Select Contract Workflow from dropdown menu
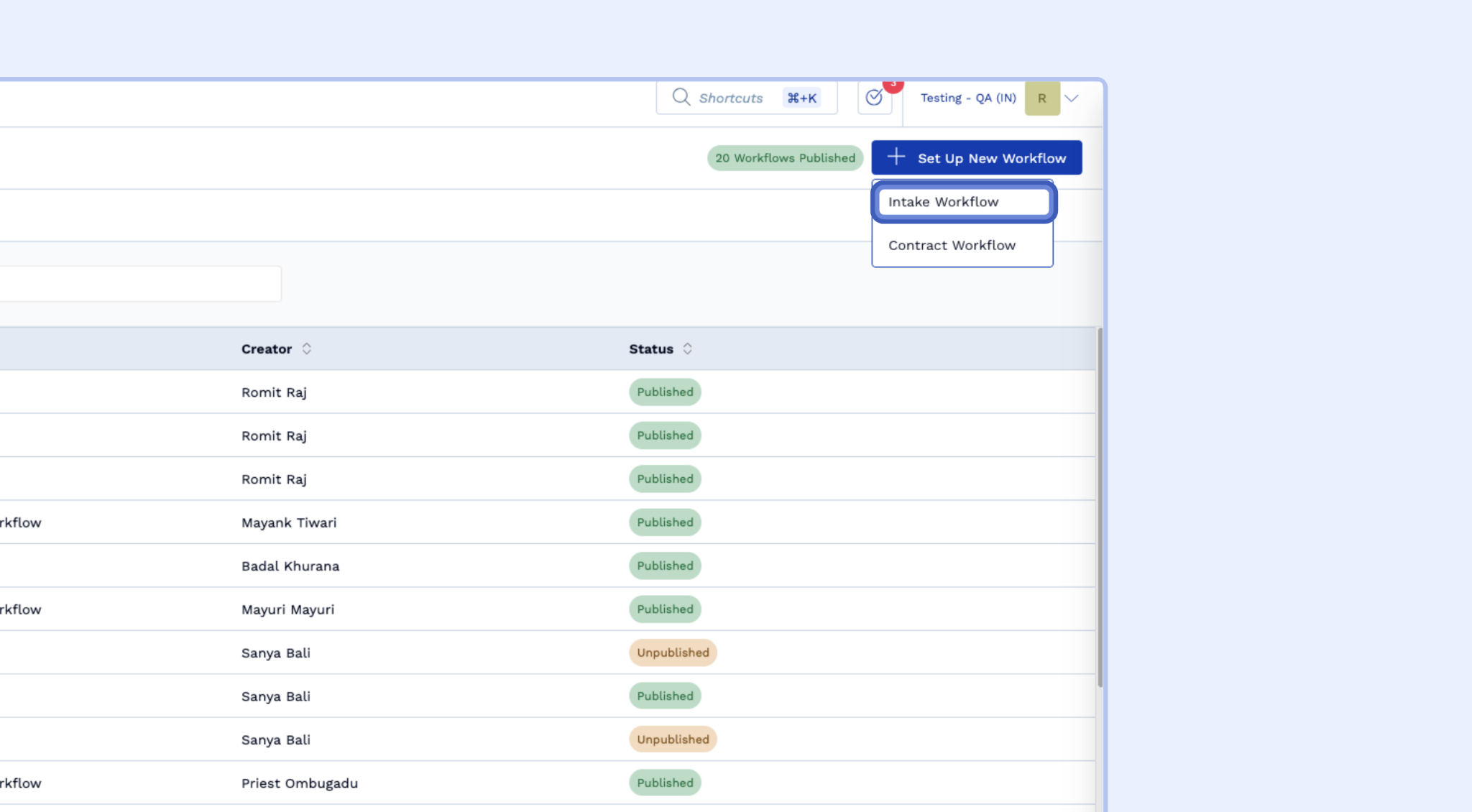Image resolution: width=1472 pixels, height=812 pixels. pyautogui.click(x=952, y=246)
